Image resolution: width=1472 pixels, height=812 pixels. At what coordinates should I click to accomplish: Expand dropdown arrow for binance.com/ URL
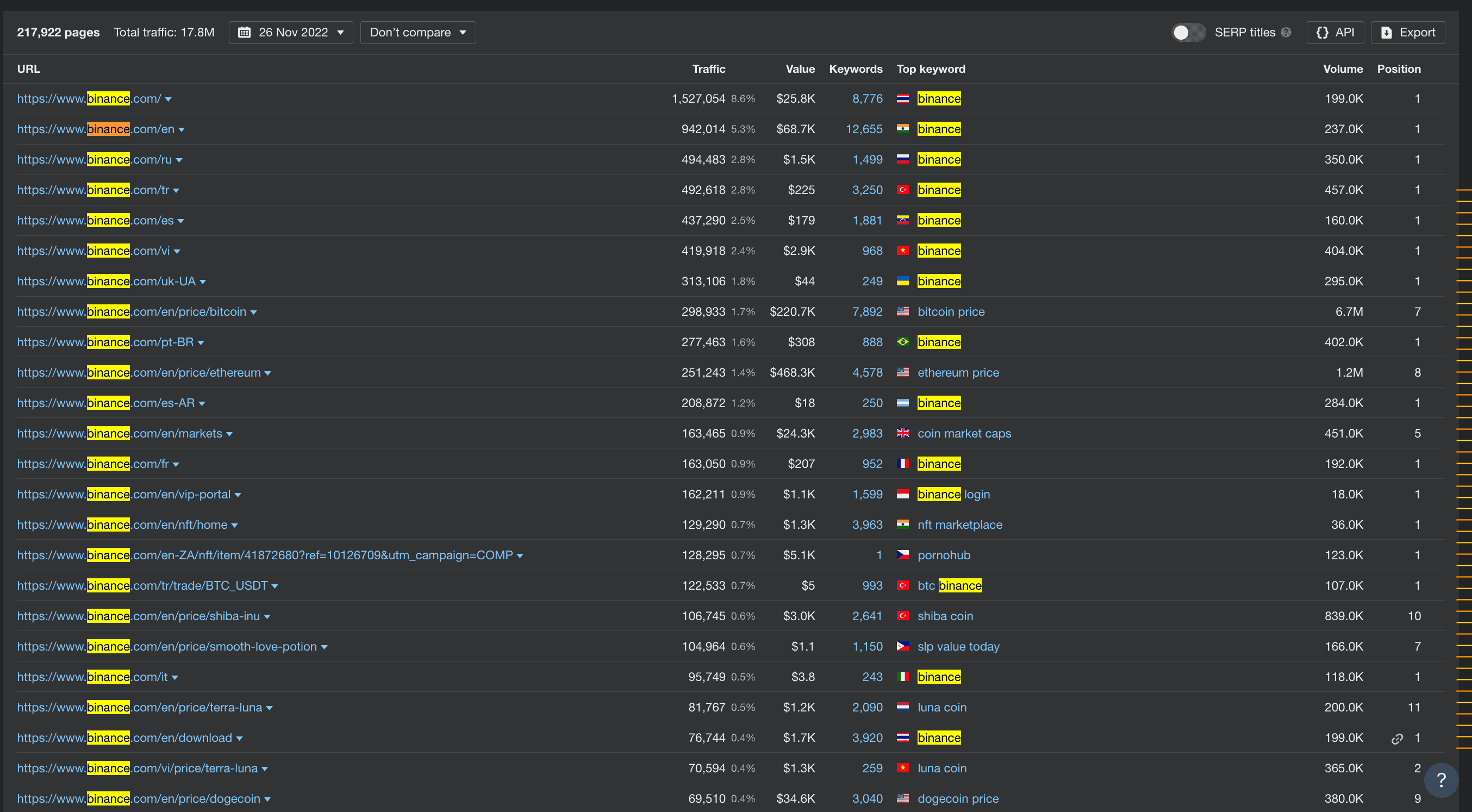pos(168,99)
